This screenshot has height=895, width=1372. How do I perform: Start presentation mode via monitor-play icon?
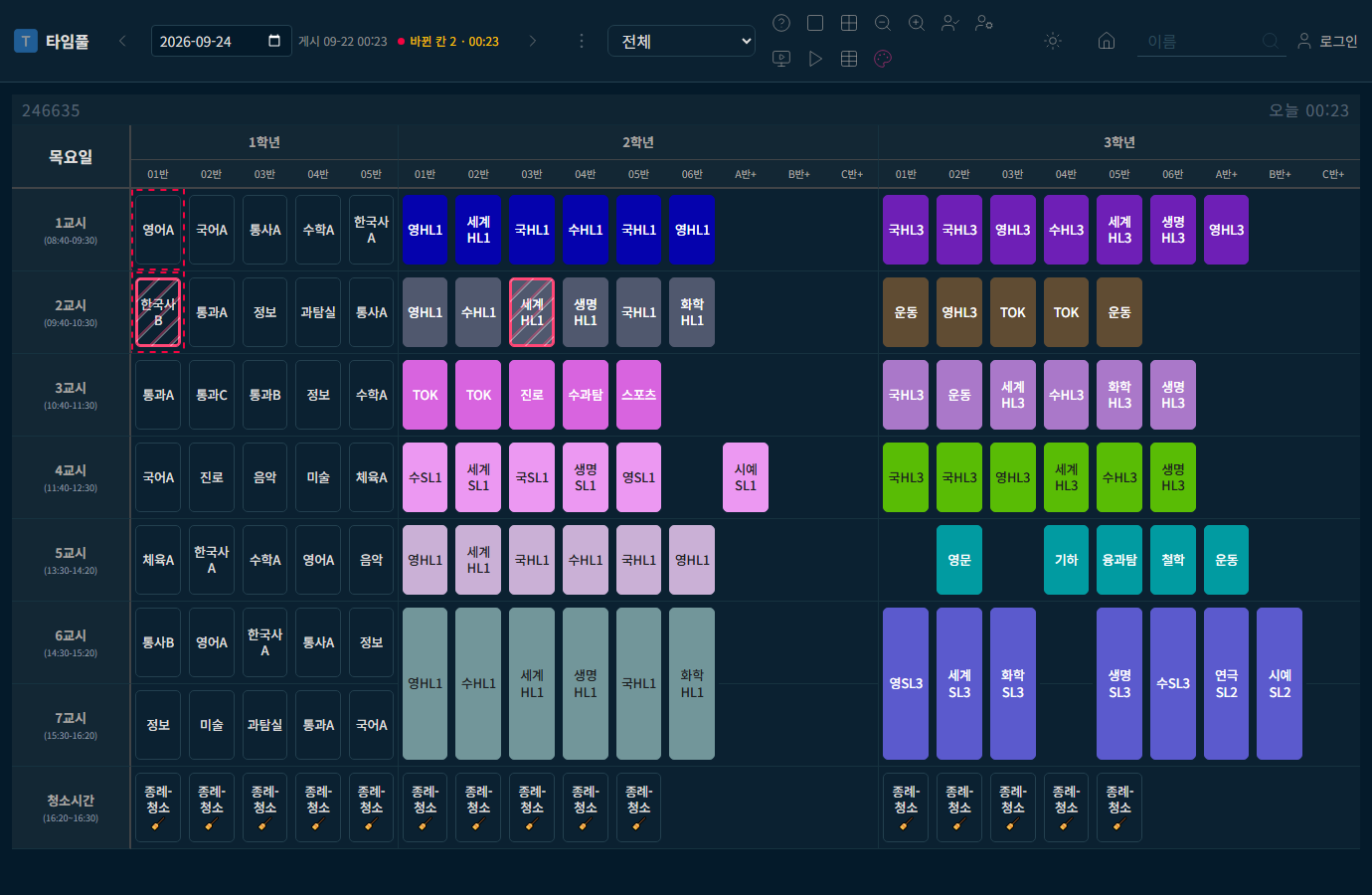pos(781,59)
